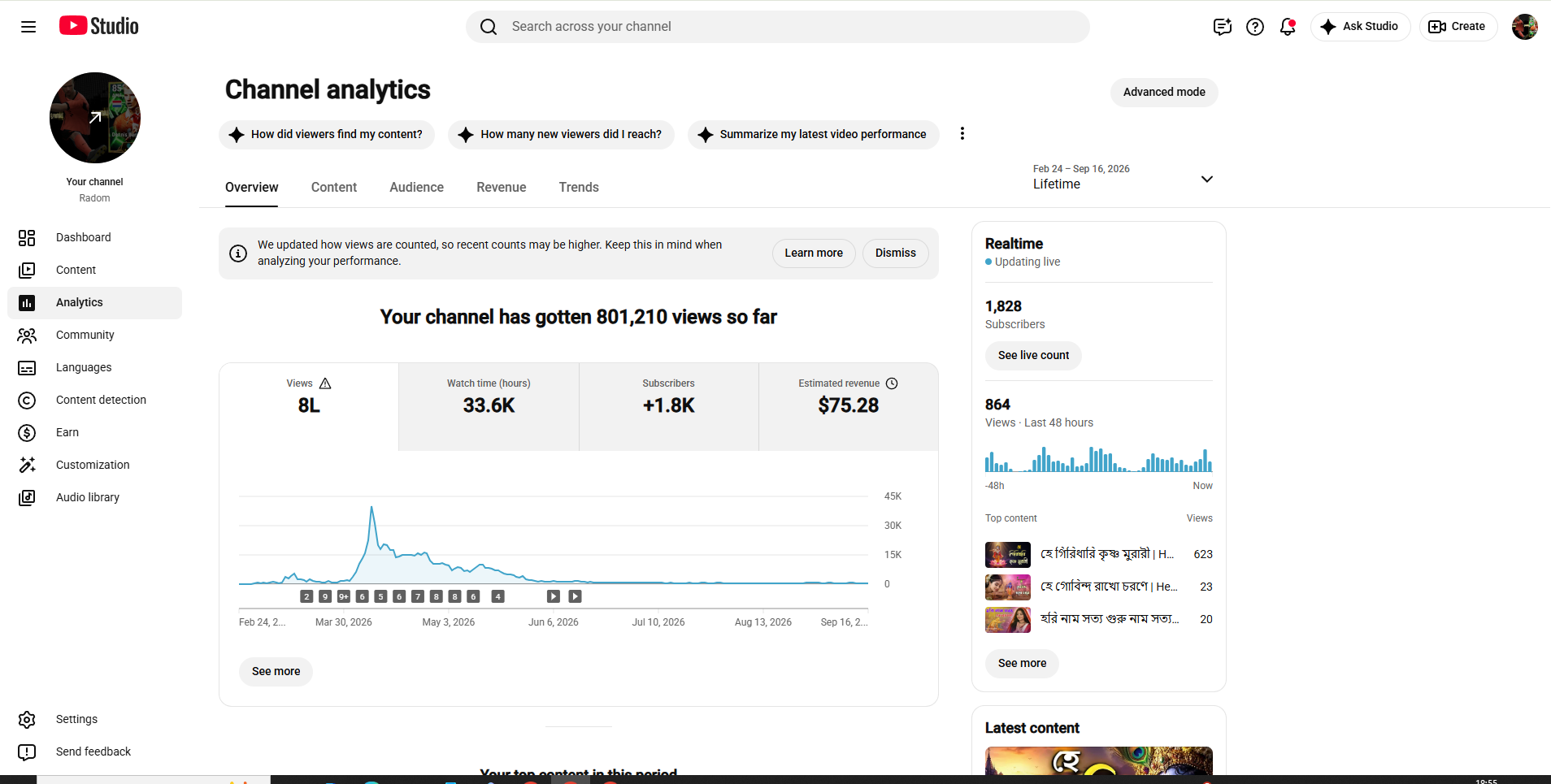Open Audio library from sidebar
1551x784 pixels.
94,497
